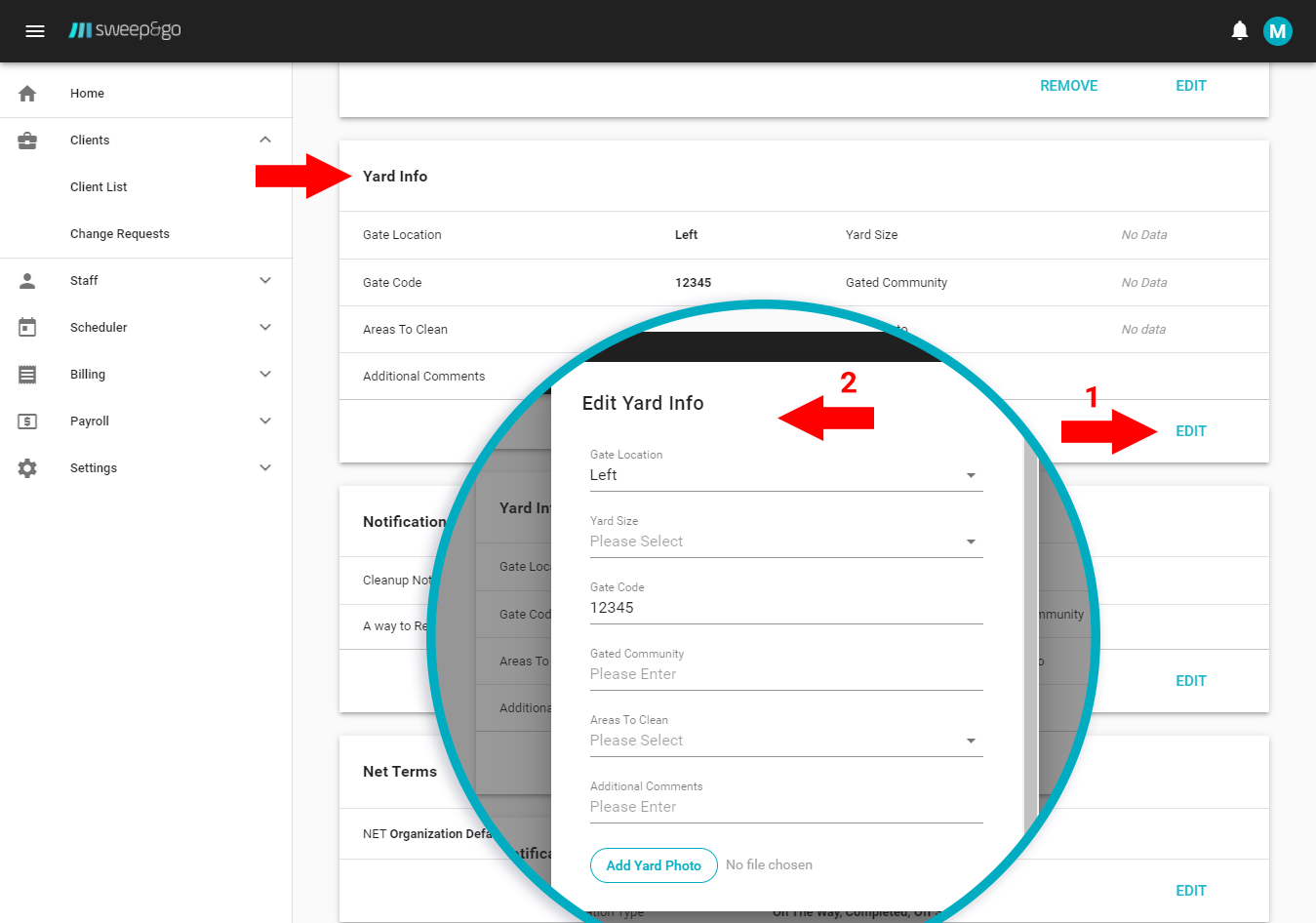Viewport: 1316px width, 923px height.
Task: Open the hamburger navigation menu
Action: coord(35,31)
